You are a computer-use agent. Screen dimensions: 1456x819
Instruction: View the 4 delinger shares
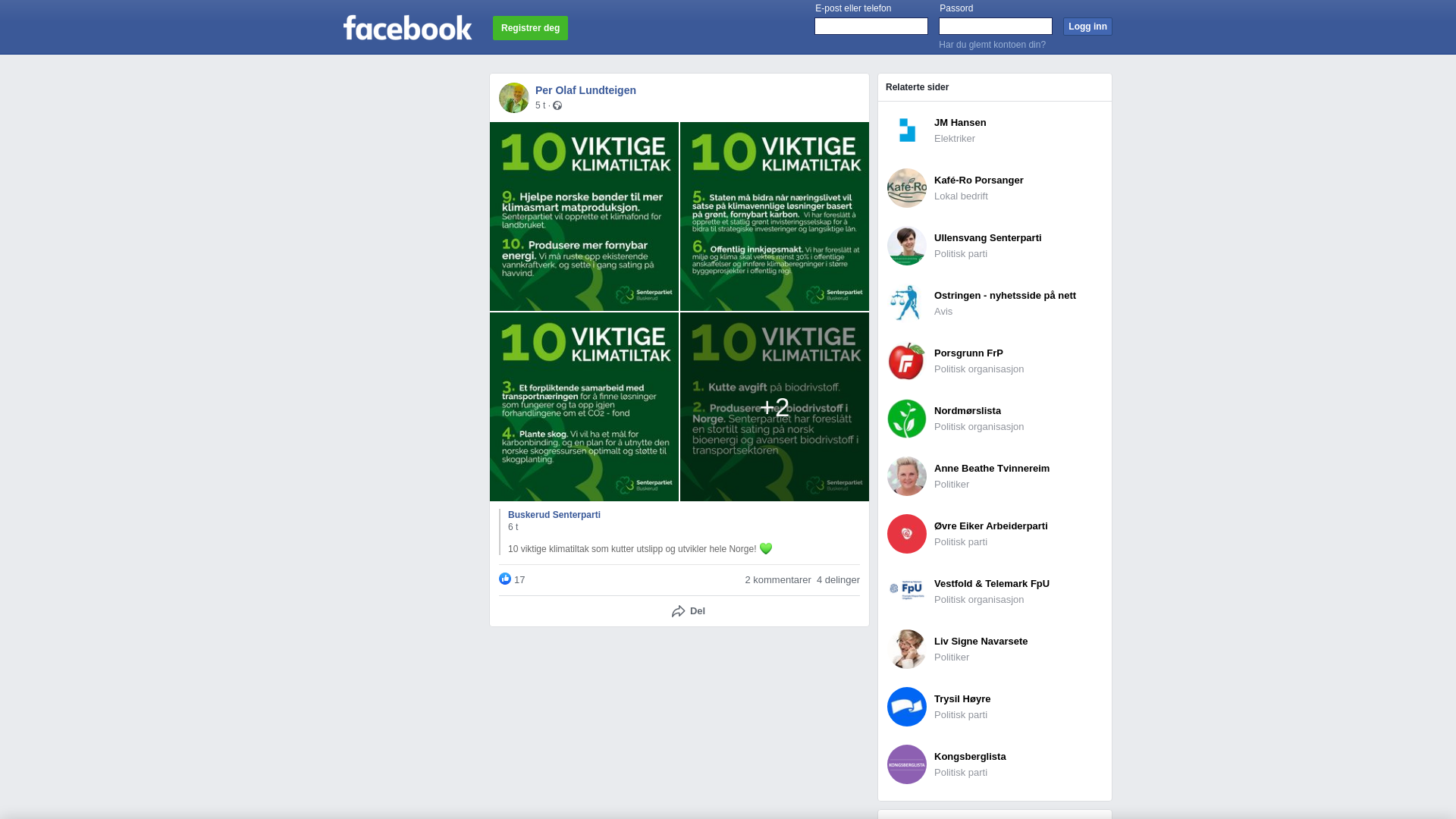coord(838,580)
